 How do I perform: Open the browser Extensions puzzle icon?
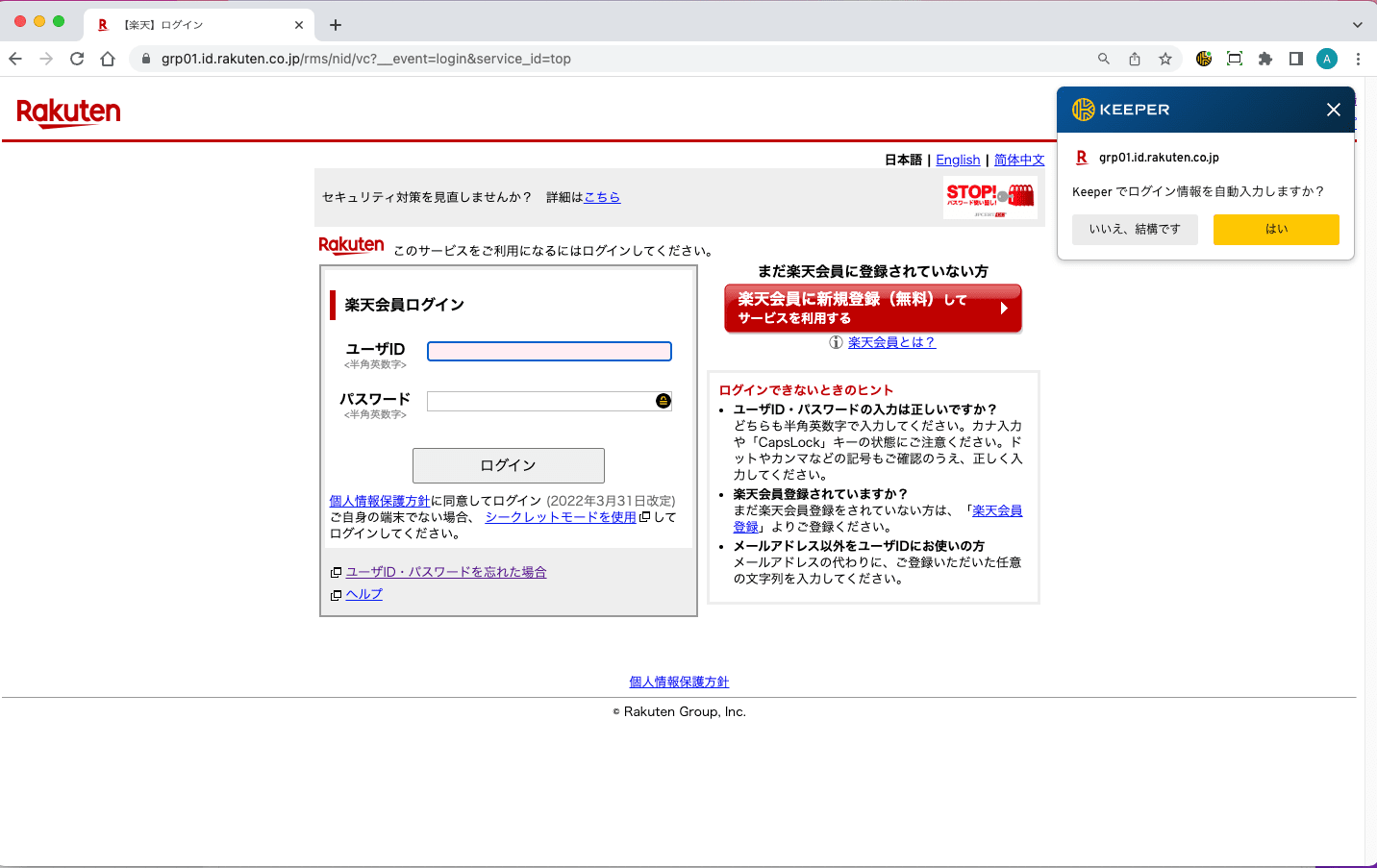[x=1265, y=59]
